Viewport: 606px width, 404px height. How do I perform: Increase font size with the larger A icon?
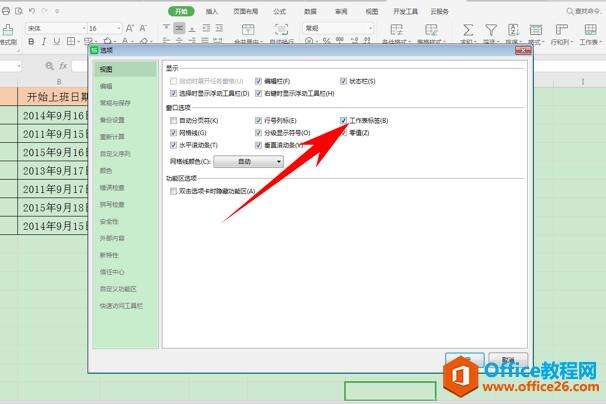click(130, 28)
